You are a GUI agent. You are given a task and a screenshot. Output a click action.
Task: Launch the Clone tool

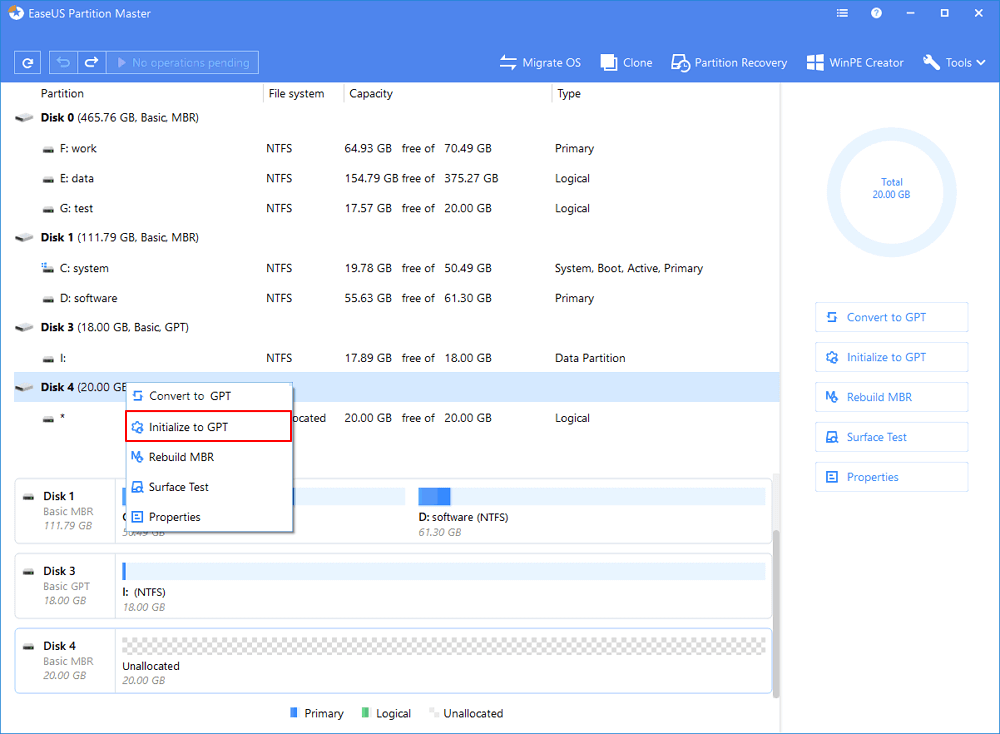click(x=626, y=63)
